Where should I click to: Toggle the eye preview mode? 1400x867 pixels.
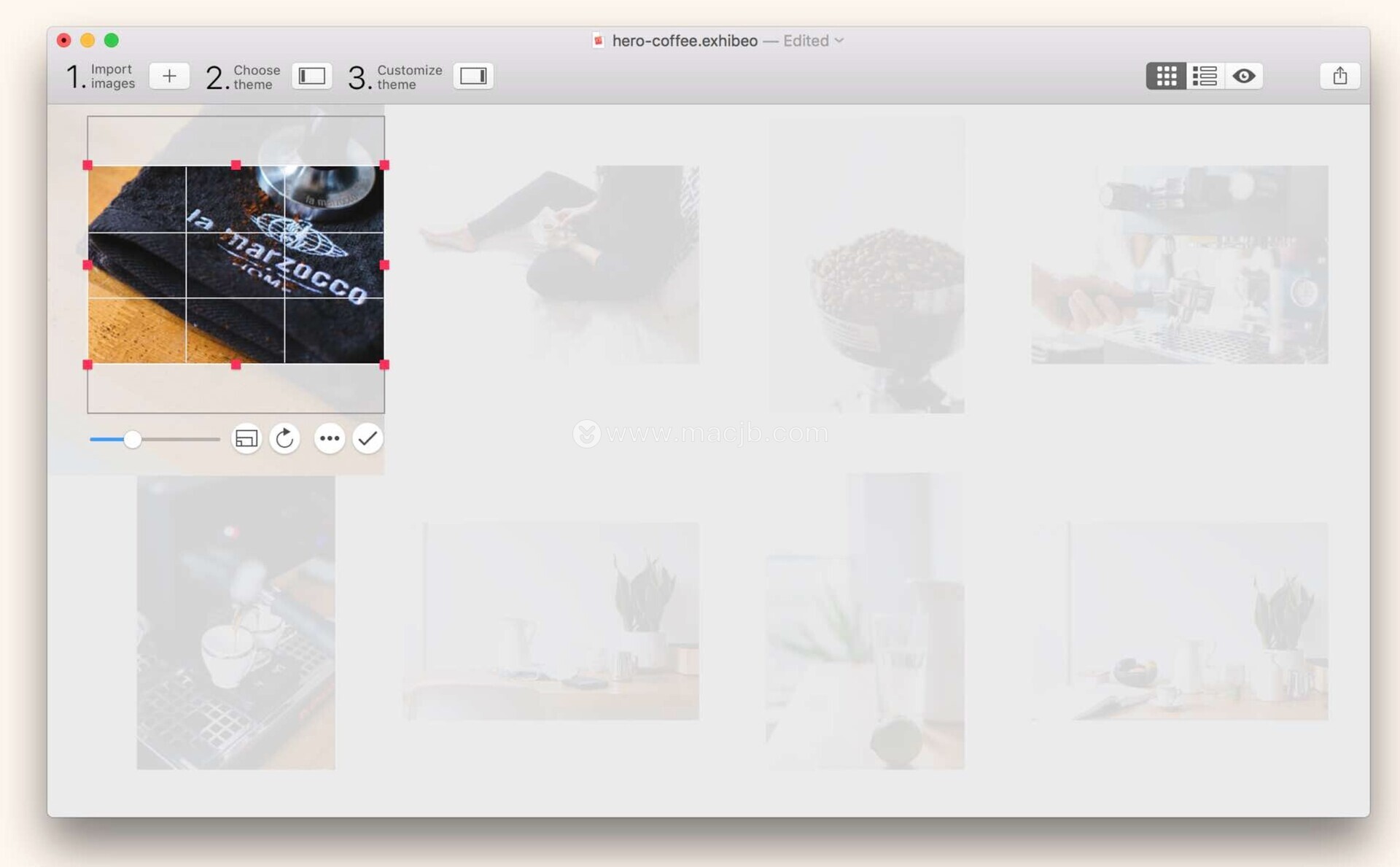[x=1244, y=76]
